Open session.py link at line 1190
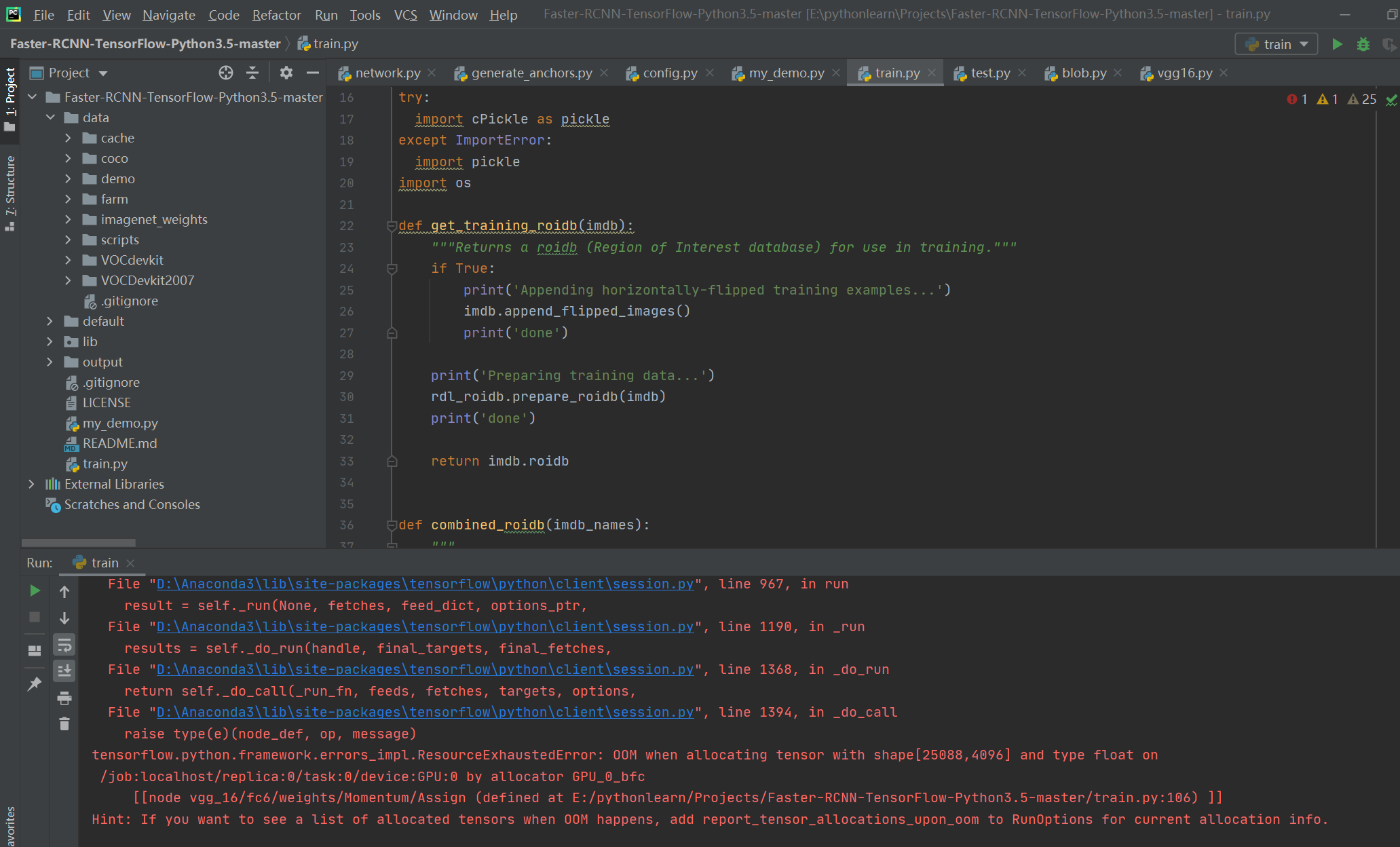Image resolution: width=1400 pixels, height=847 pixels. [425, 627]
